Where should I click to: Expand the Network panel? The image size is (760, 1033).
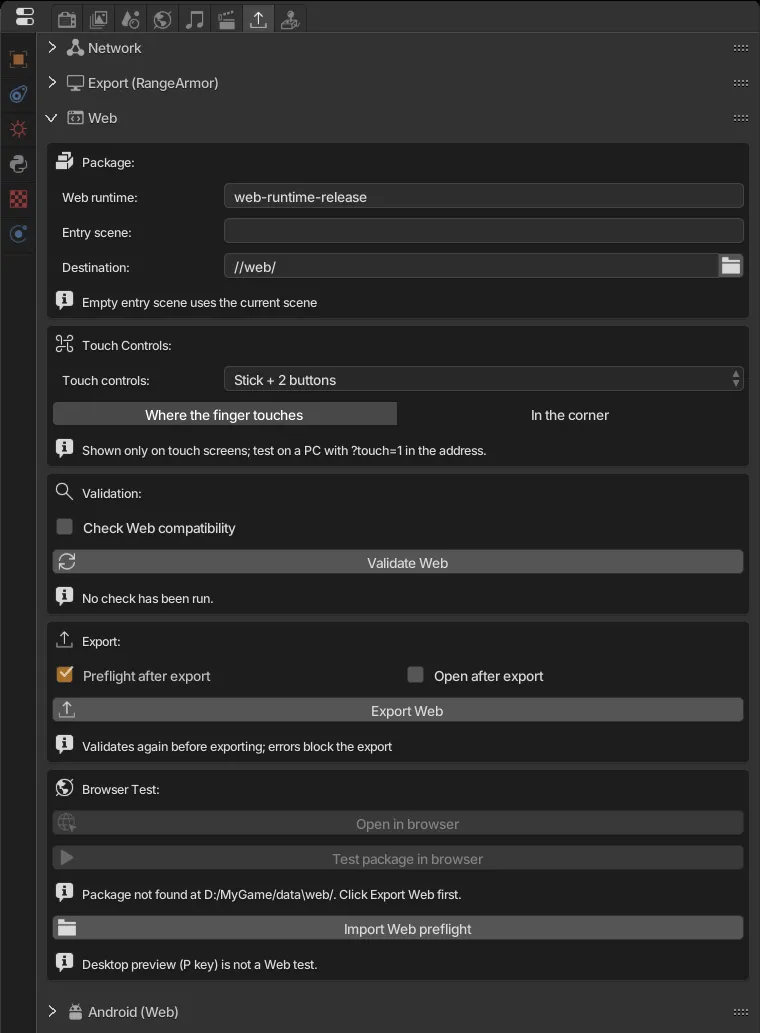click(52, 47)
